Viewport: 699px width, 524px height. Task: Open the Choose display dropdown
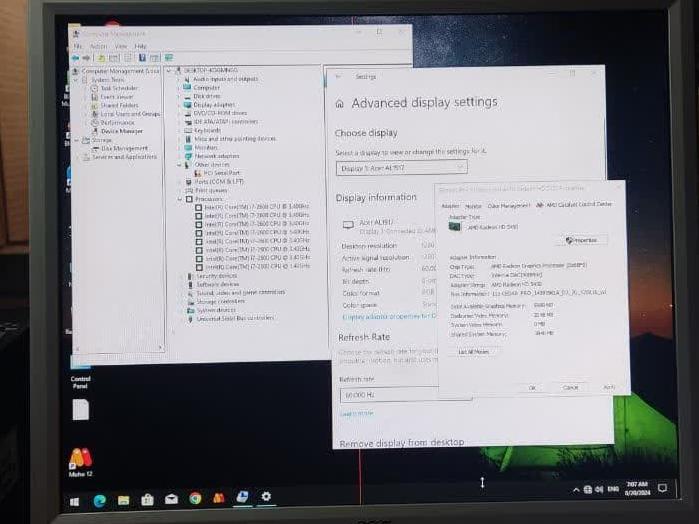coord(402,168)
